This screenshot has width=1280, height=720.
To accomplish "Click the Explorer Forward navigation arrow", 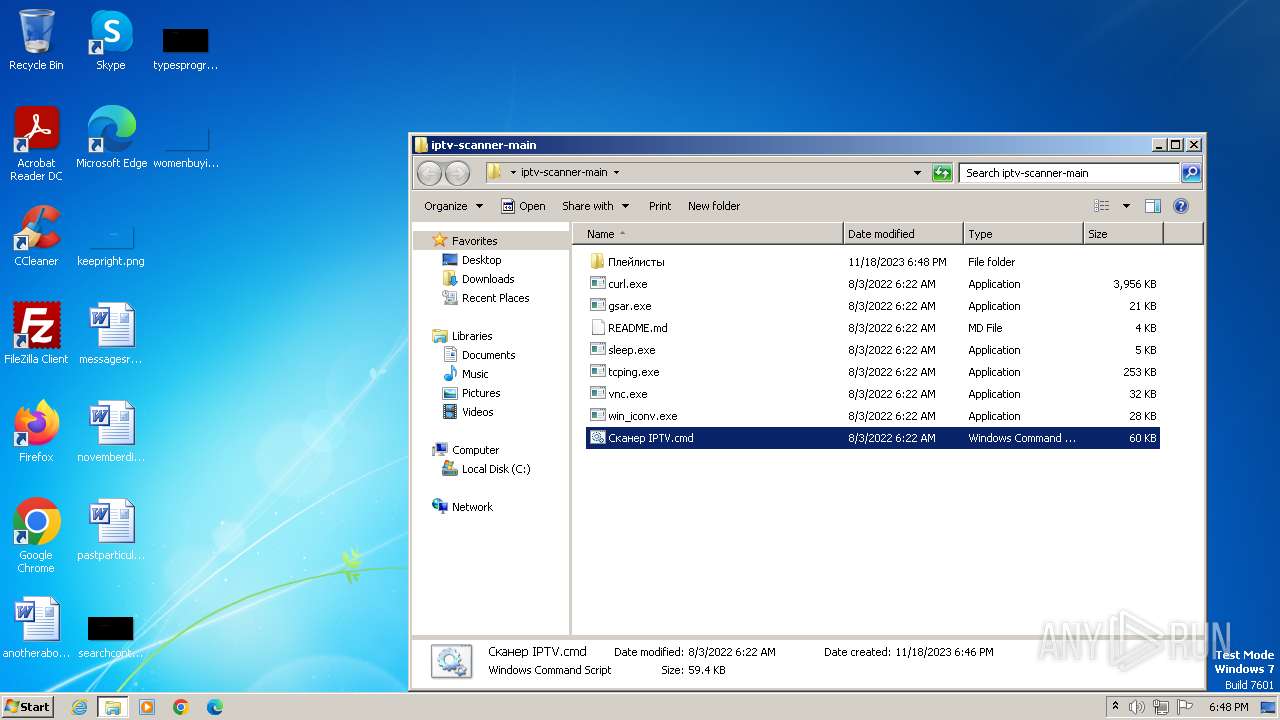I will (457, 173).
